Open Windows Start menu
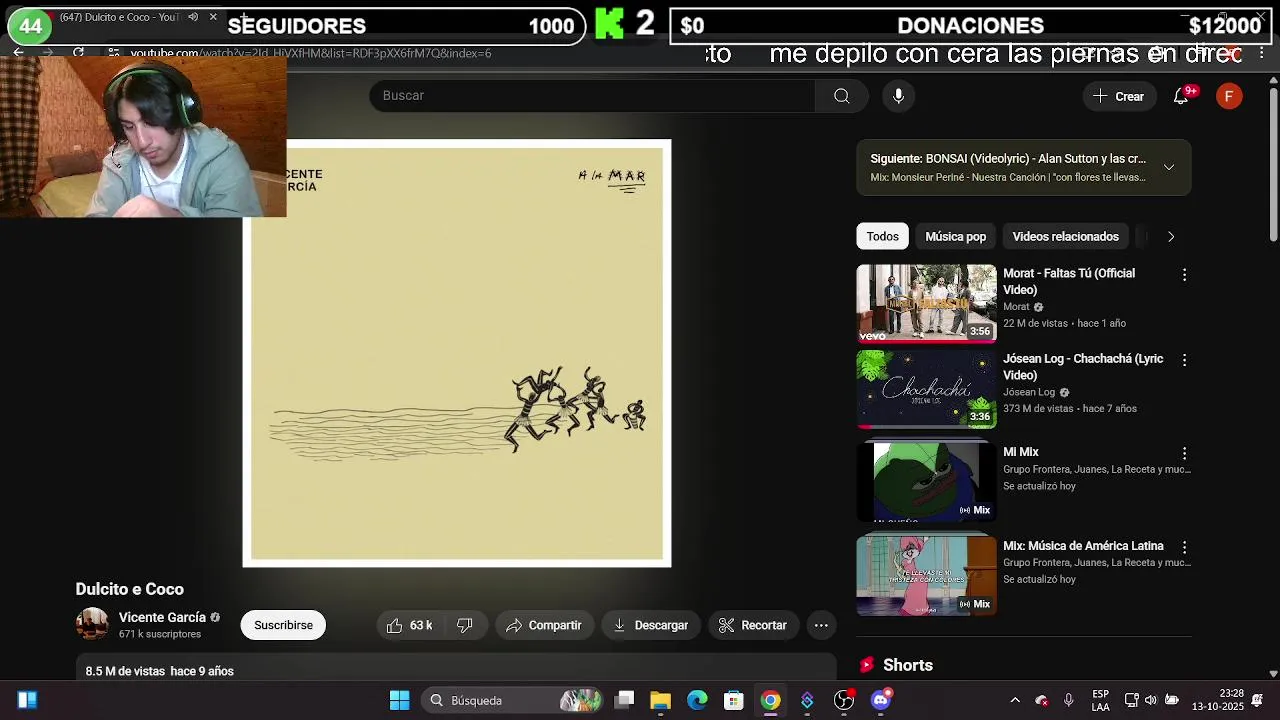The height and width of the screenshot is (720, 1280). pos(399,700)
